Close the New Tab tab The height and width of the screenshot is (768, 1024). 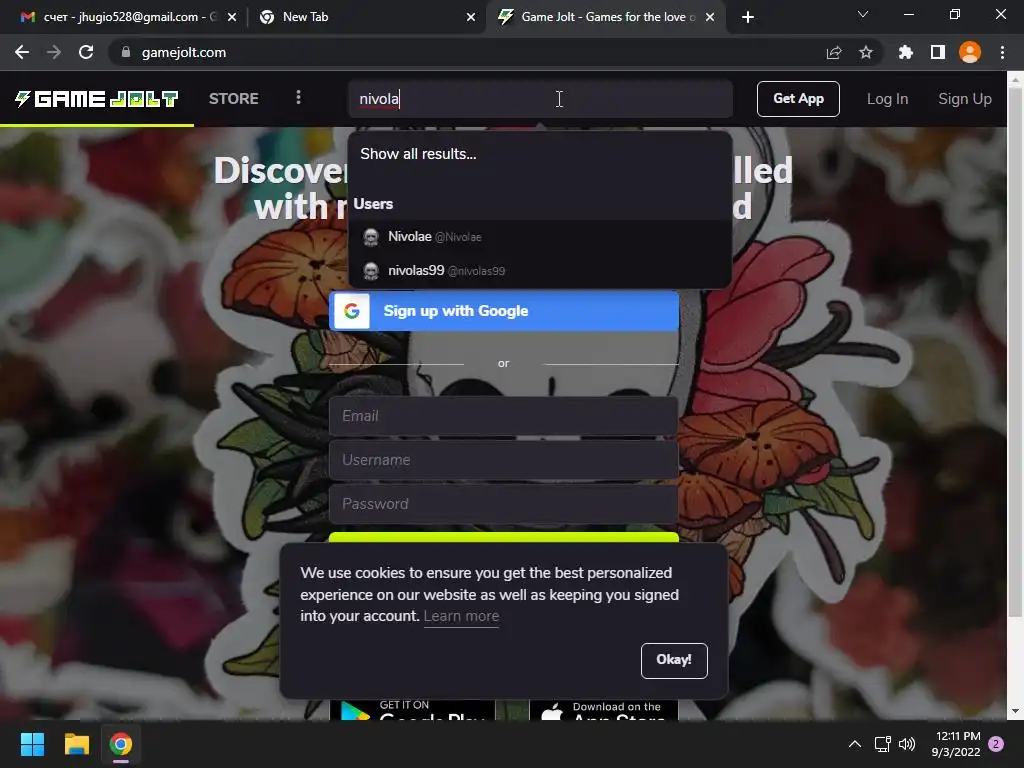coord(471,17)
